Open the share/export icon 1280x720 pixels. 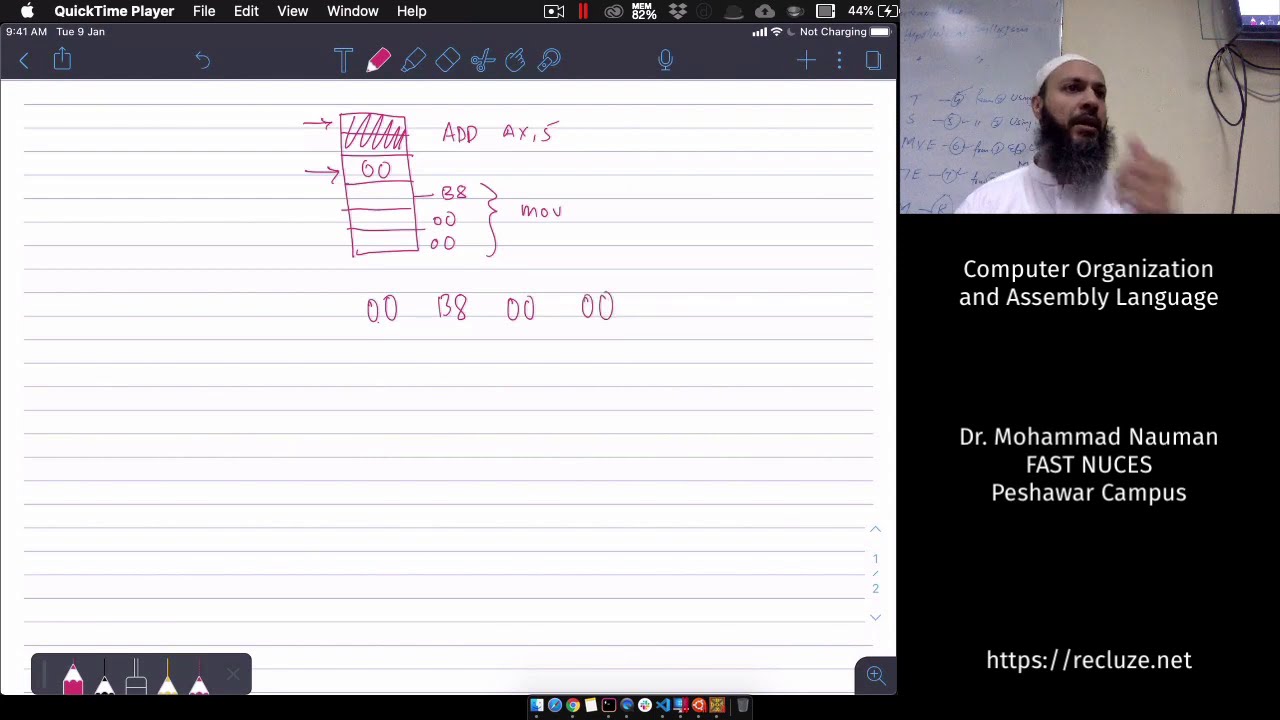(x=62, y=59)
